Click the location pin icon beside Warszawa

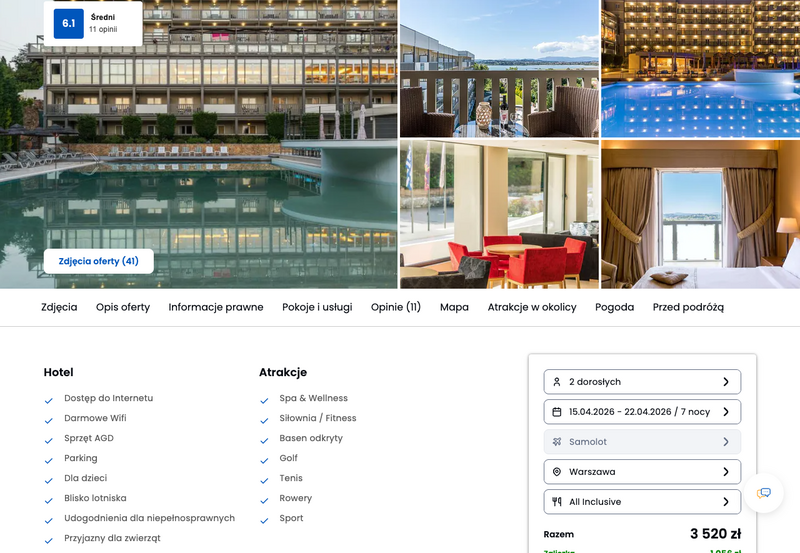tap(557, 472)
